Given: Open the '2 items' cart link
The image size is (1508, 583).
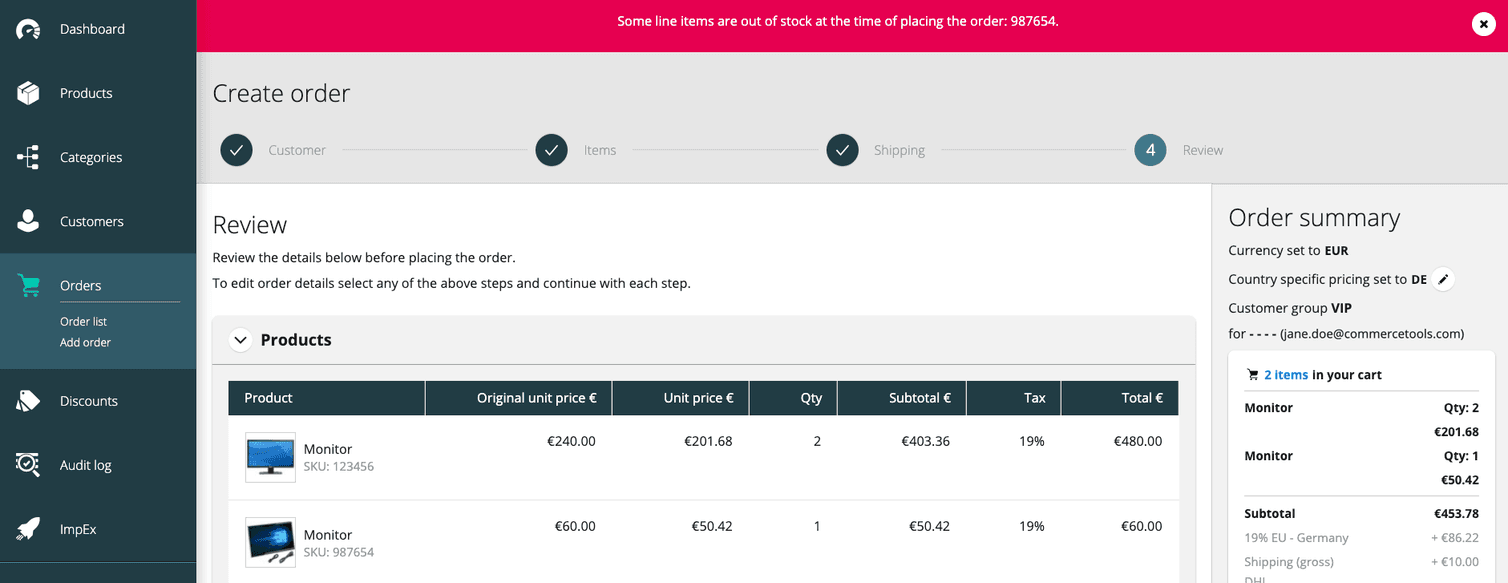Looking at the screenshot, I should (x=1285, y=374).
